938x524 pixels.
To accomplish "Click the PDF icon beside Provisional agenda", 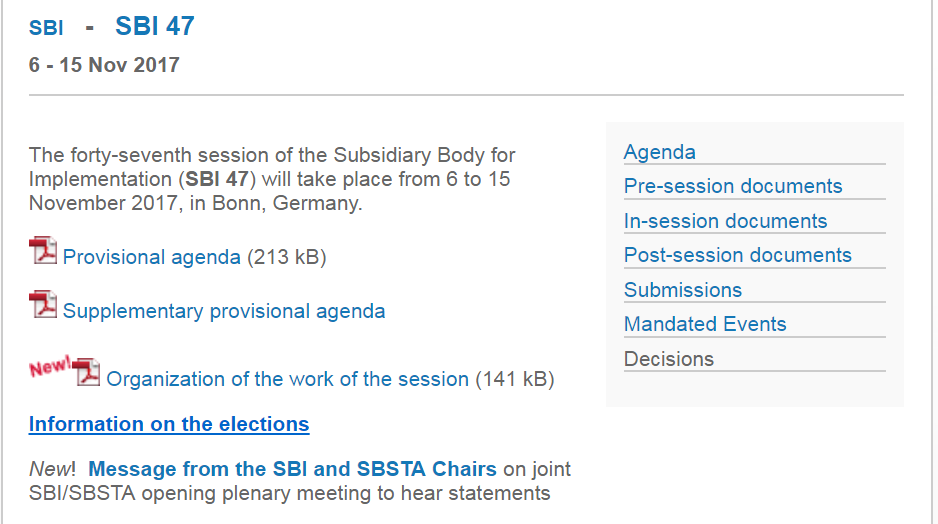I will [x=43, y=250].
